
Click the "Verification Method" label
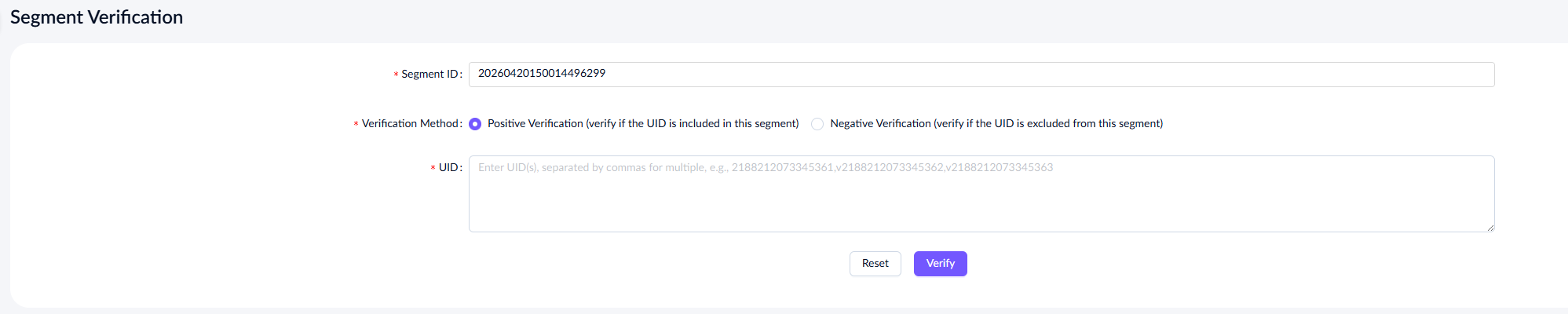point(410,124)
